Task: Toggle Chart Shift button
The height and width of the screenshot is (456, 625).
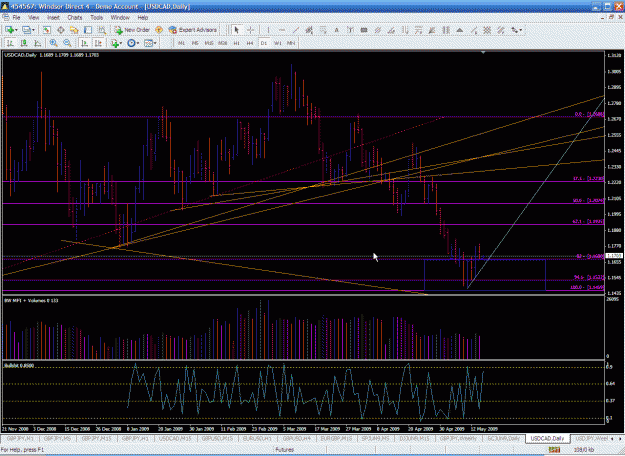Action: click(x=98, y=43)
